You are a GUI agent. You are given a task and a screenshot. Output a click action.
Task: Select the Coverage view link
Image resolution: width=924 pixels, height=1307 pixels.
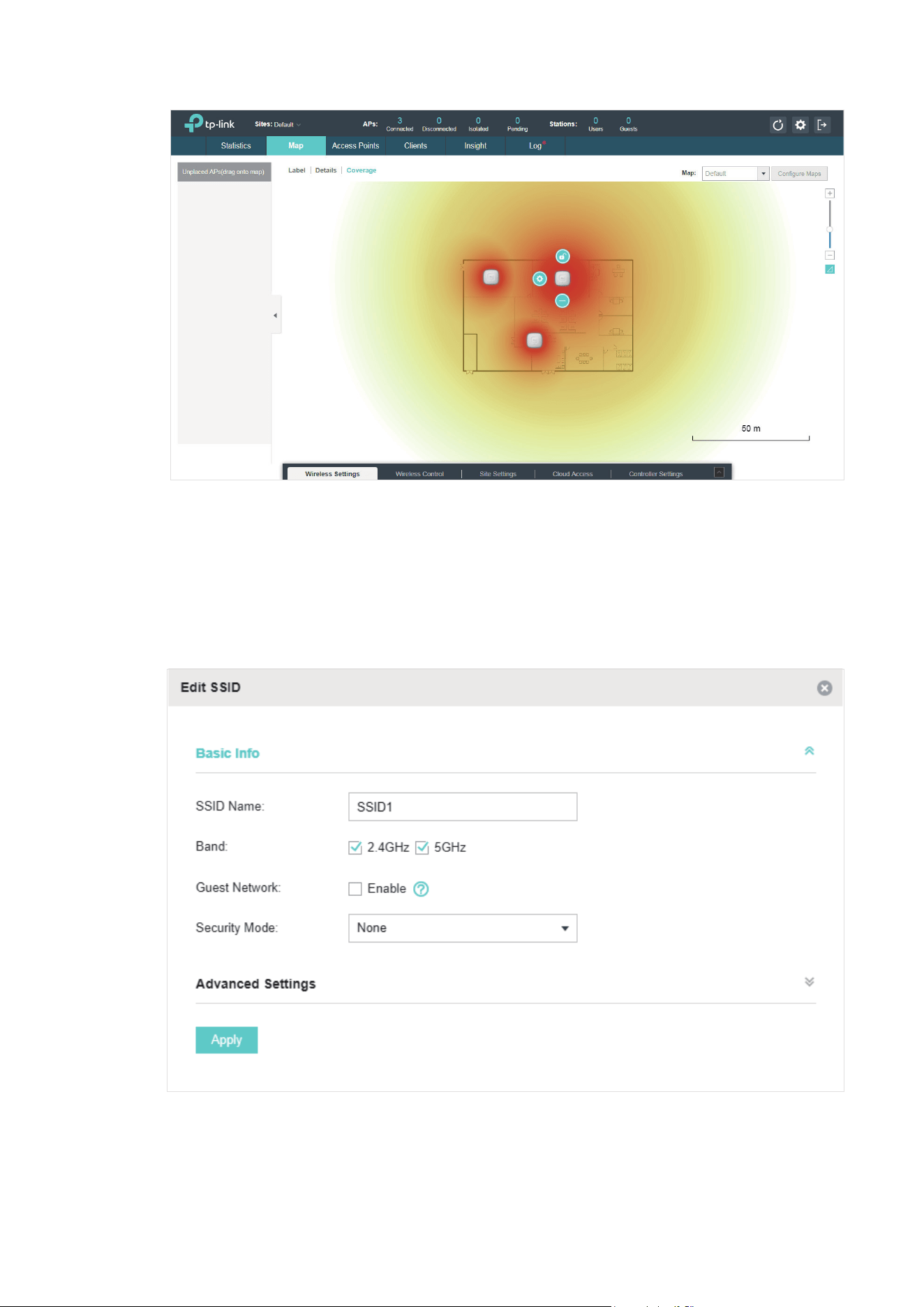point(362,170)
